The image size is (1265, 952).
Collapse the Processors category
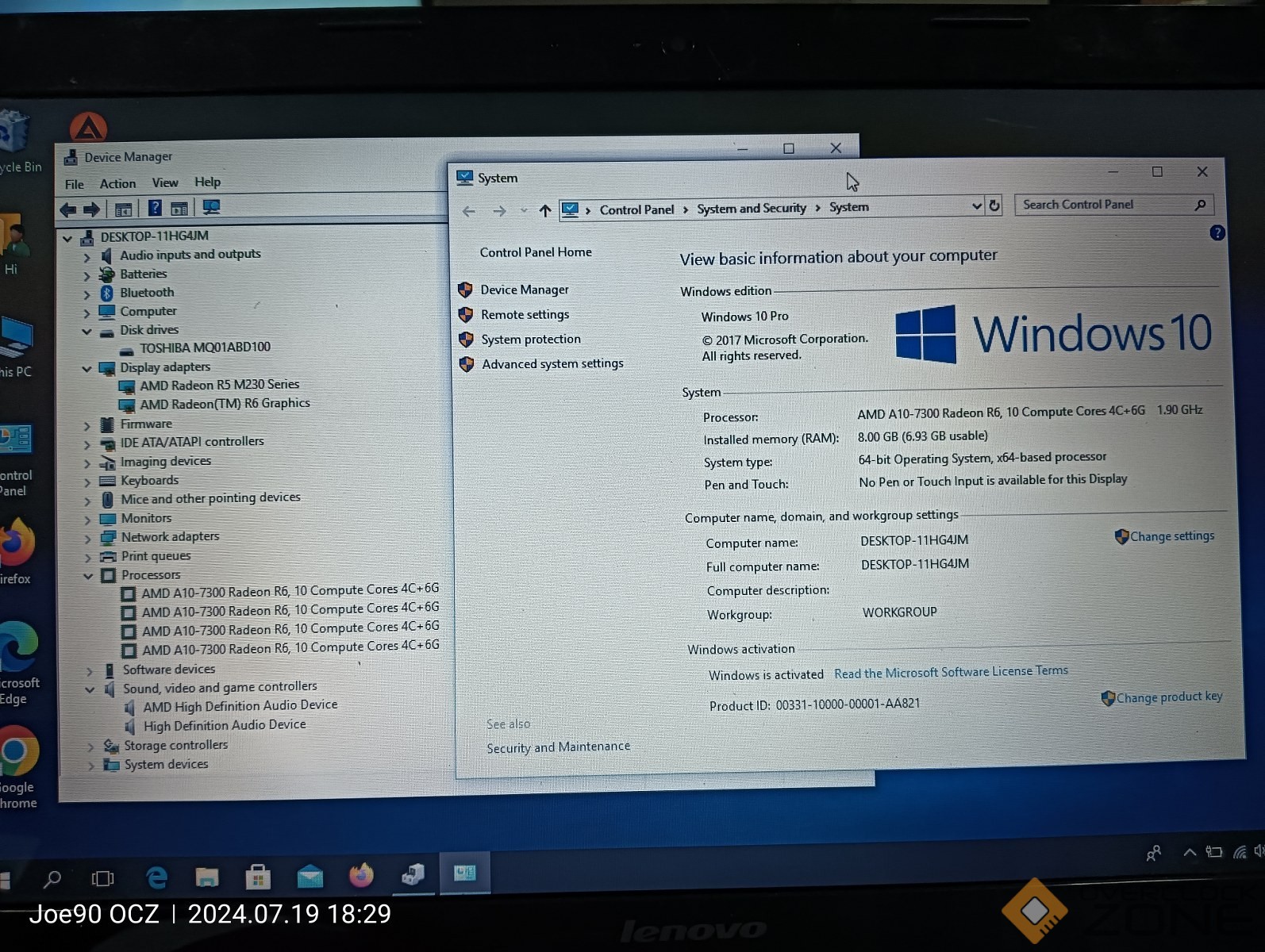(x=88, y=576)
